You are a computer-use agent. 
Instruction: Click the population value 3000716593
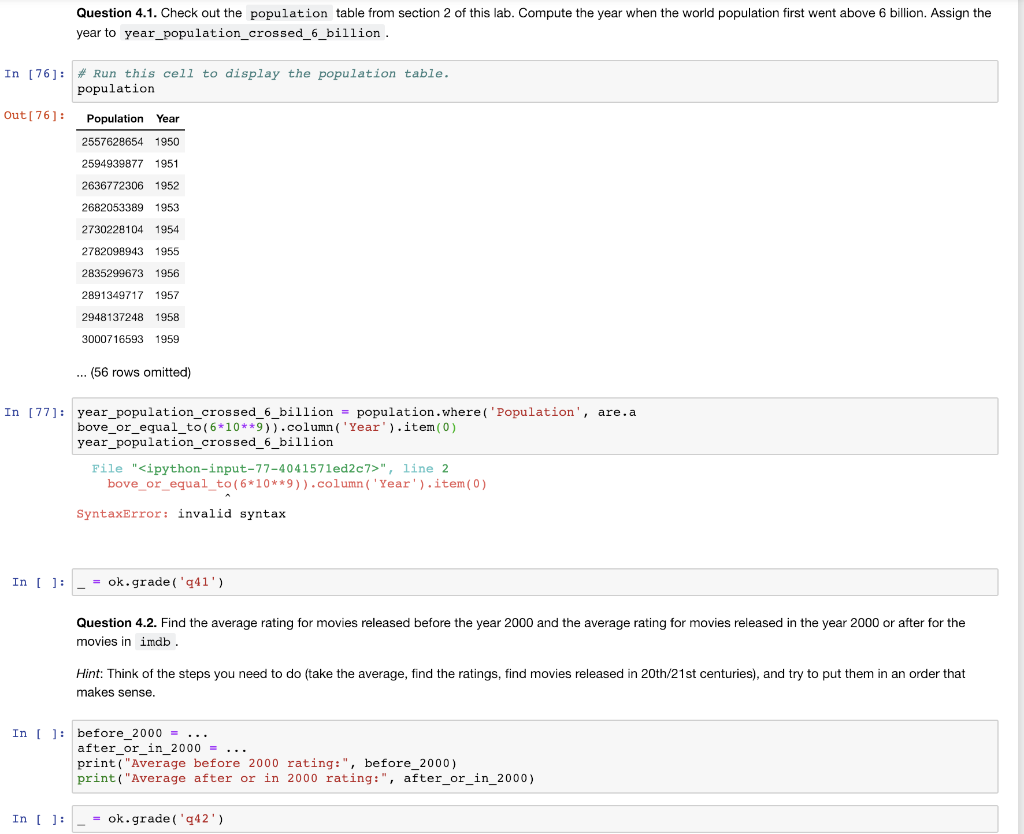pyautogui.click(x=114, y=339)
